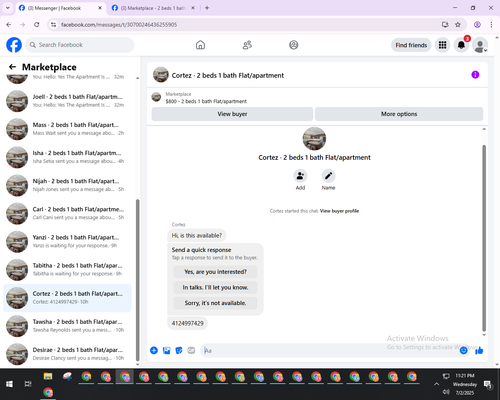The image size is (500, 400).
Task: Click the Cortez message "4124997429"
Action: click(x=187, y=323)
